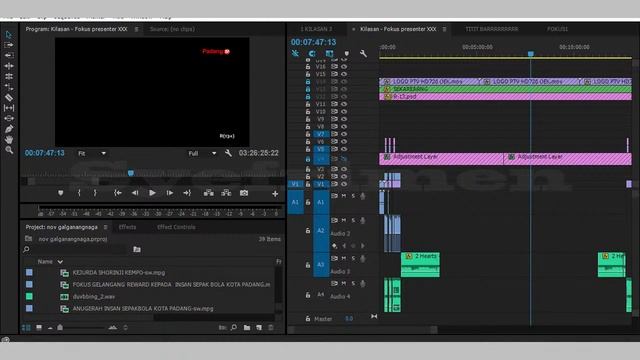Click the Project panel search field
640x360 pixels.
78,249
